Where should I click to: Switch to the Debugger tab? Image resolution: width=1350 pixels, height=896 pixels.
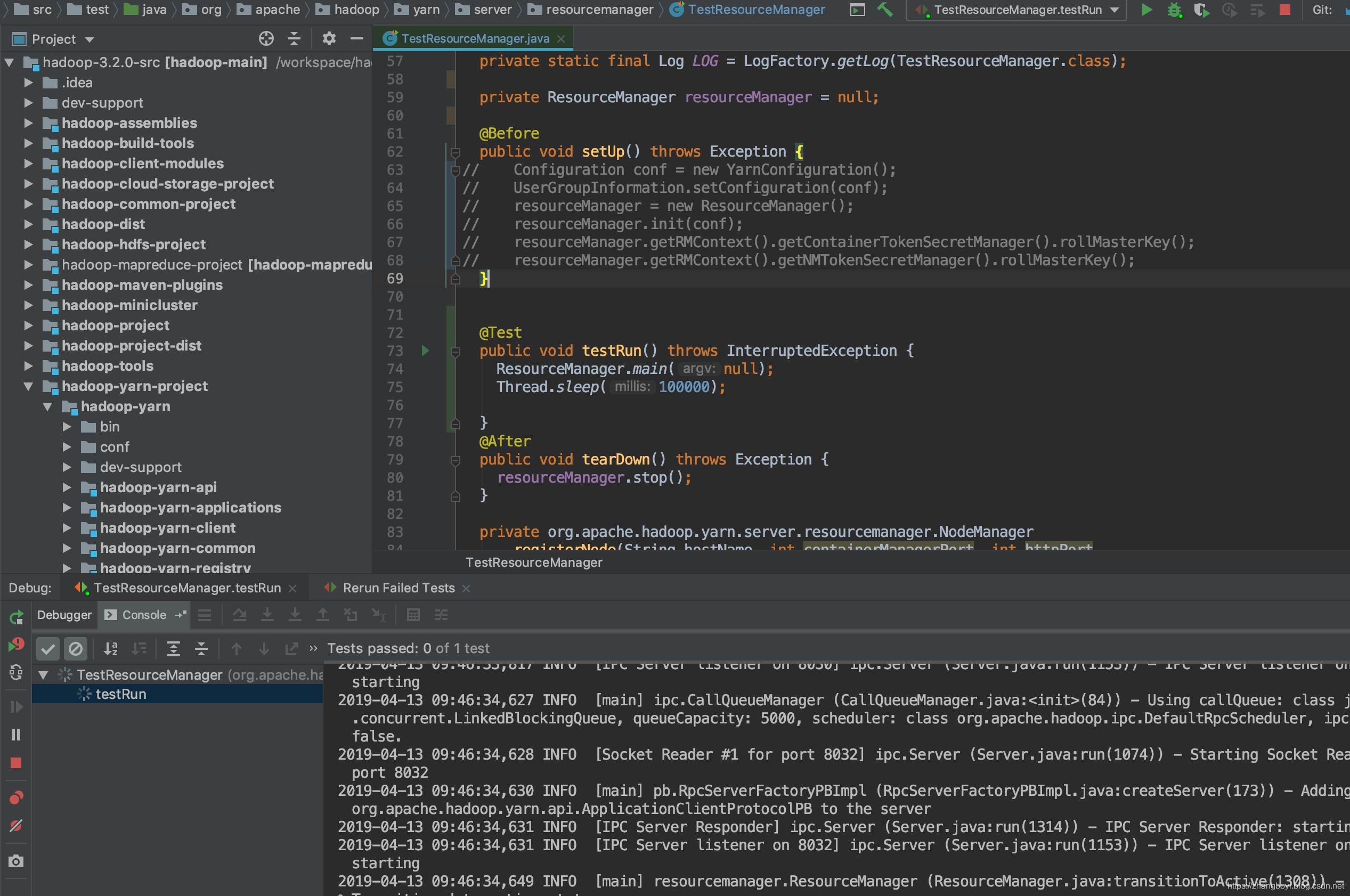(64, 615)
